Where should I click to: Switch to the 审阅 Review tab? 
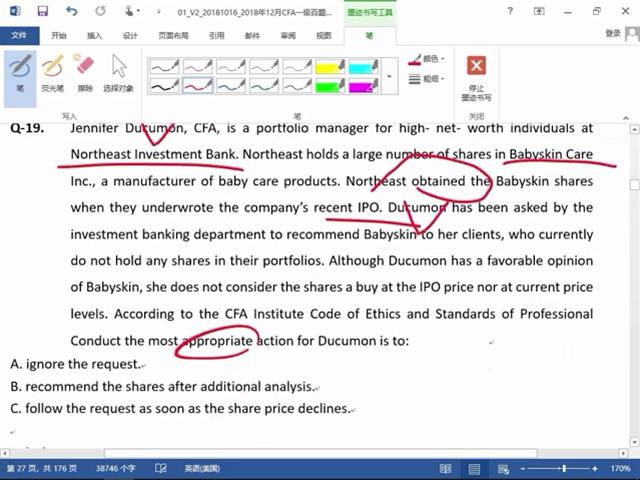coord(287,34)
